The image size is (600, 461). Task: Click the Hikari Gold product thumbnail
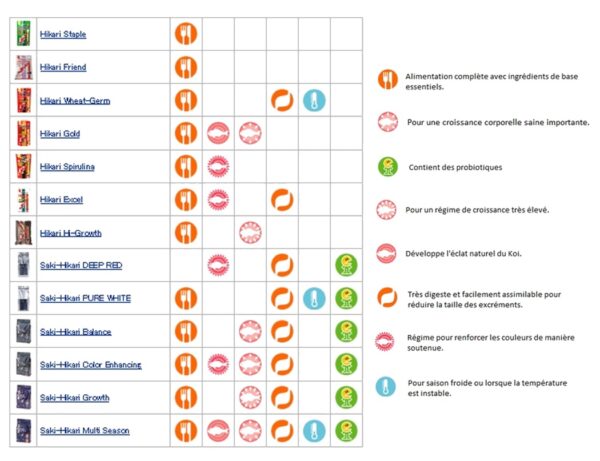pos(24,133)
